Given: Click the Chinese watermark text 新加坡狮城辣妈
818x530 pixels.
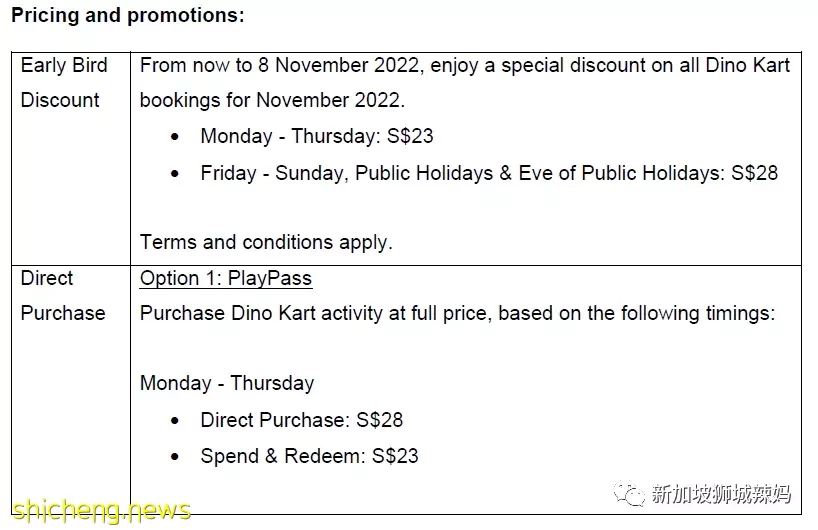Looking at the screenshot, I should click(x=721, y=494).
